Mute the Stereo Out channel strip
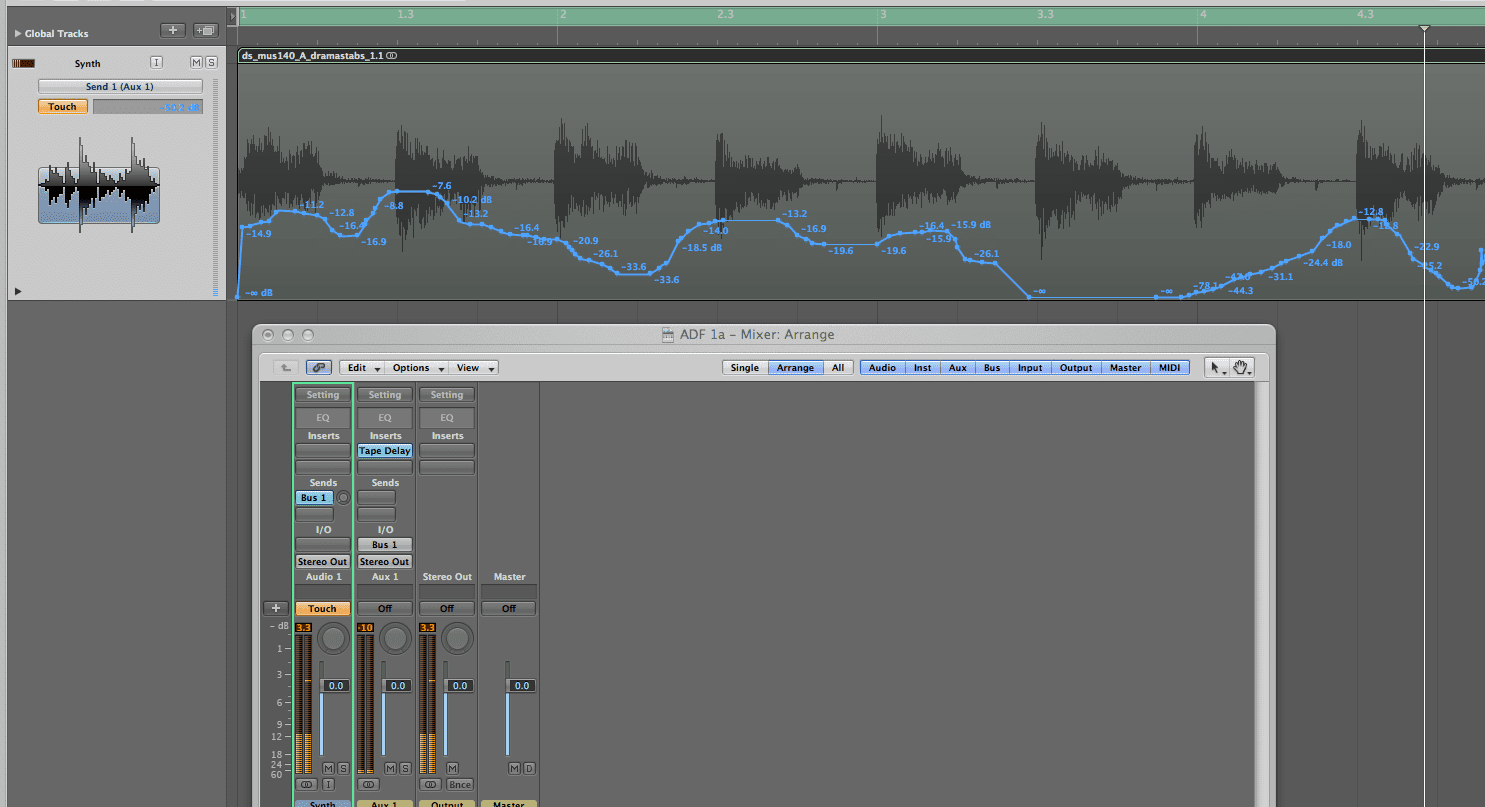 click(452, 768)
